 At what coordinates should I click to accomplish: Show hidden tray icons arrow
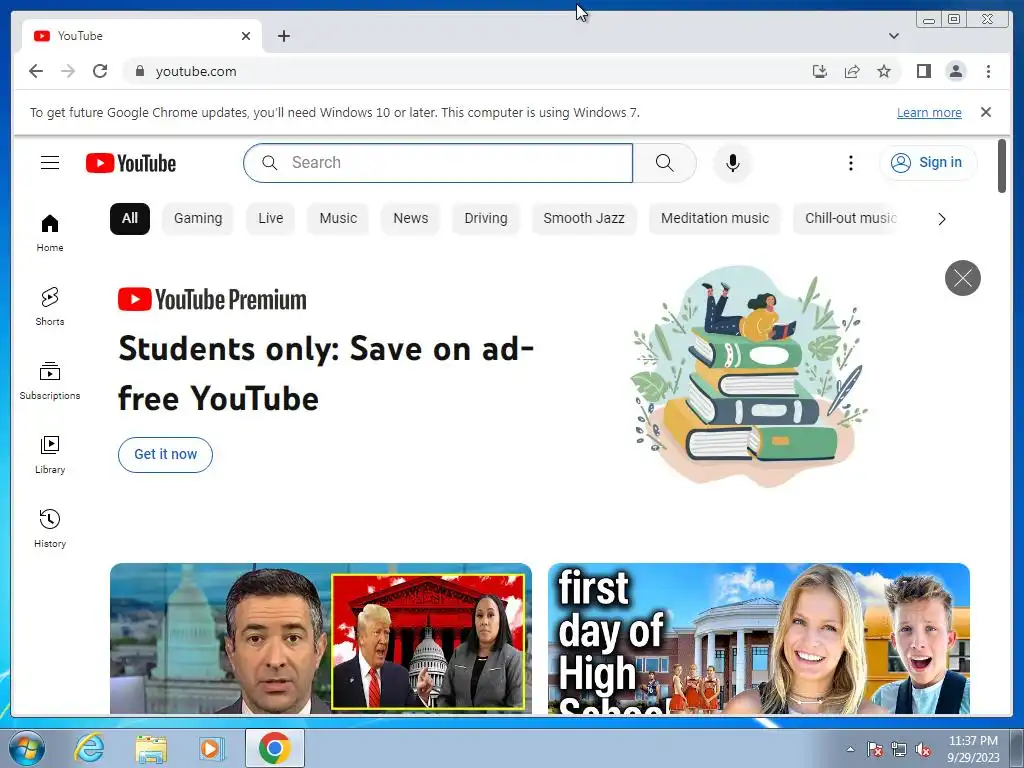pos(850,749)
